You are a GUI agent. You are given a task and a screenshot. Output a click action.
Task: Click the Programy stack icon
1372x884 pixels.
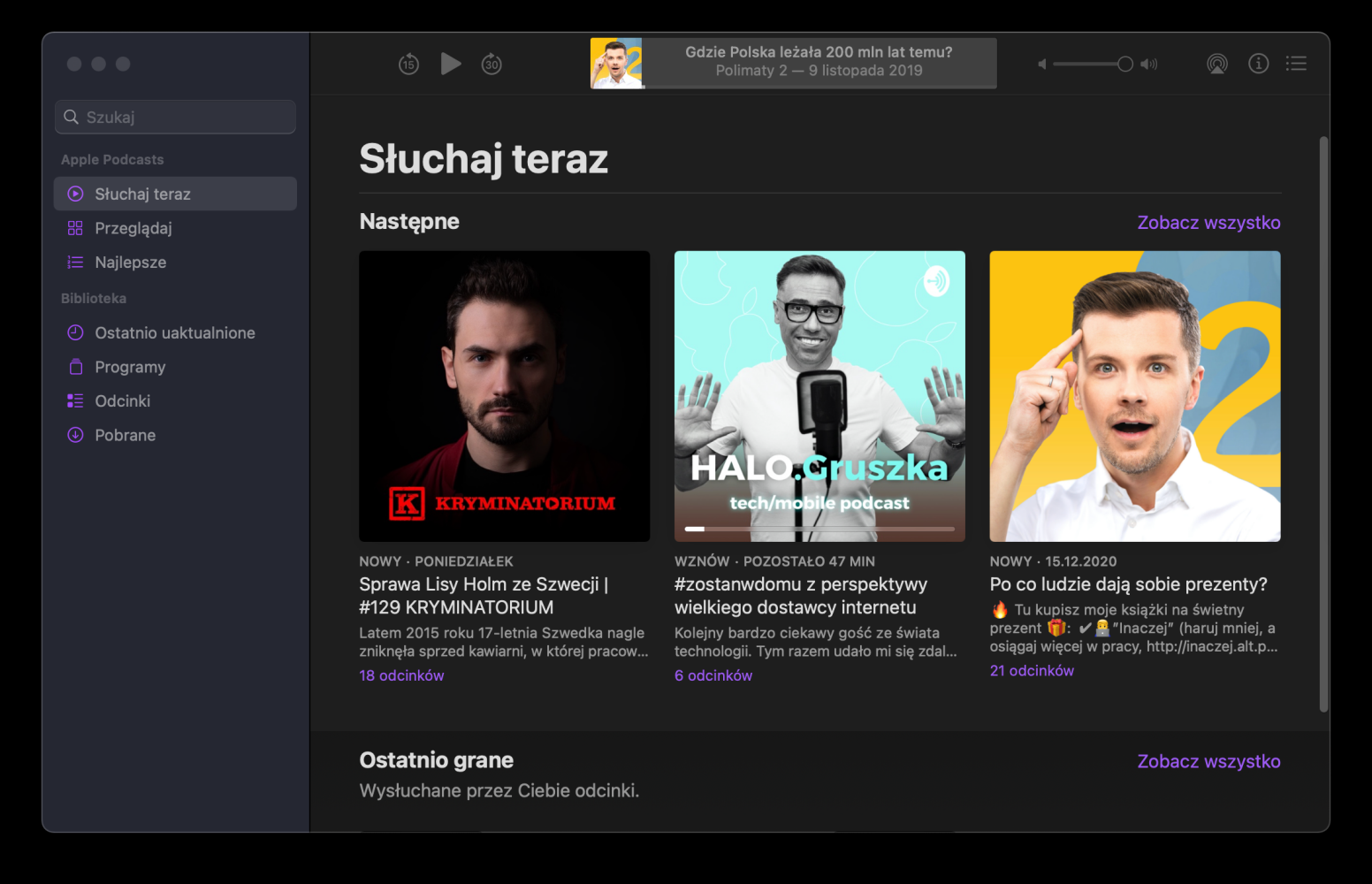[x=75, y=367]
